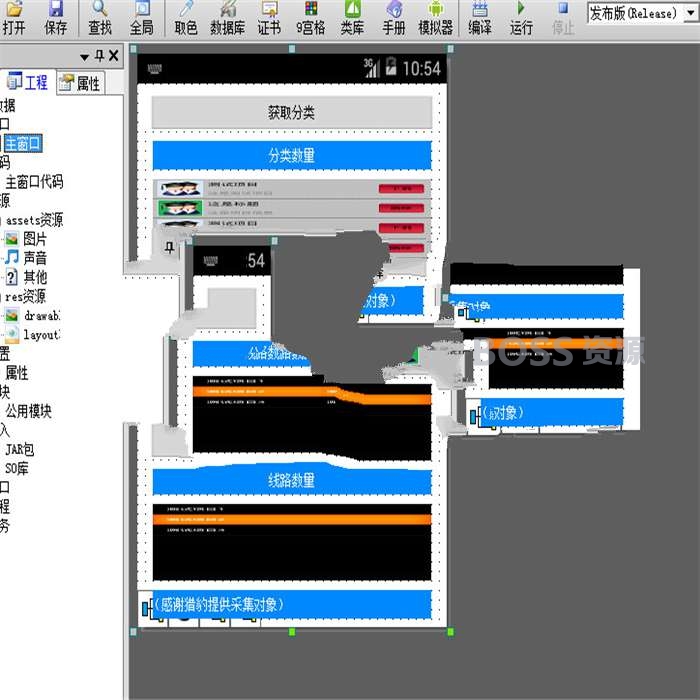Select assets资源 tree node
Screen dimensions: 700x700
point(34,220)
